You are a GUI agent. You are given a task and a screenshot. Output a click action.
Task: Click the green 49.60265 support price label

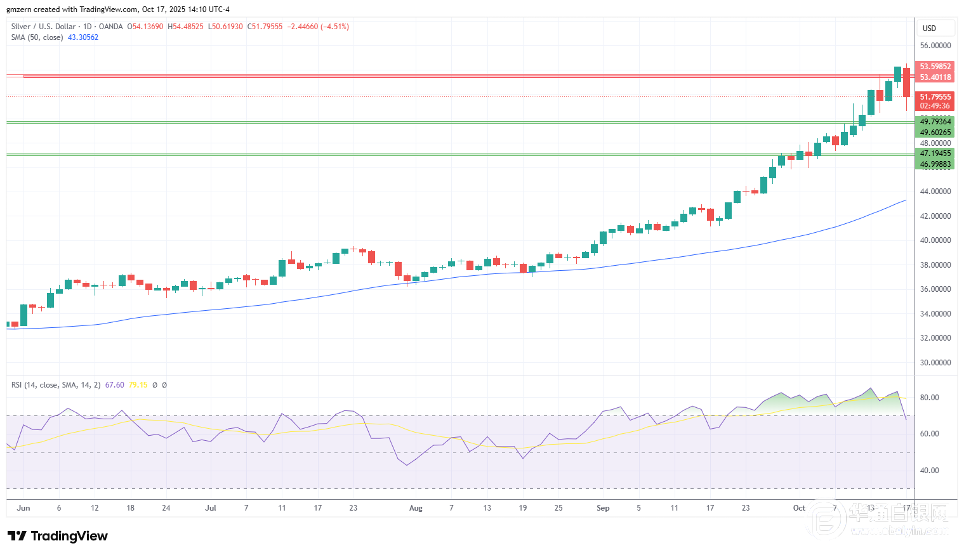[x=935, y=131]
